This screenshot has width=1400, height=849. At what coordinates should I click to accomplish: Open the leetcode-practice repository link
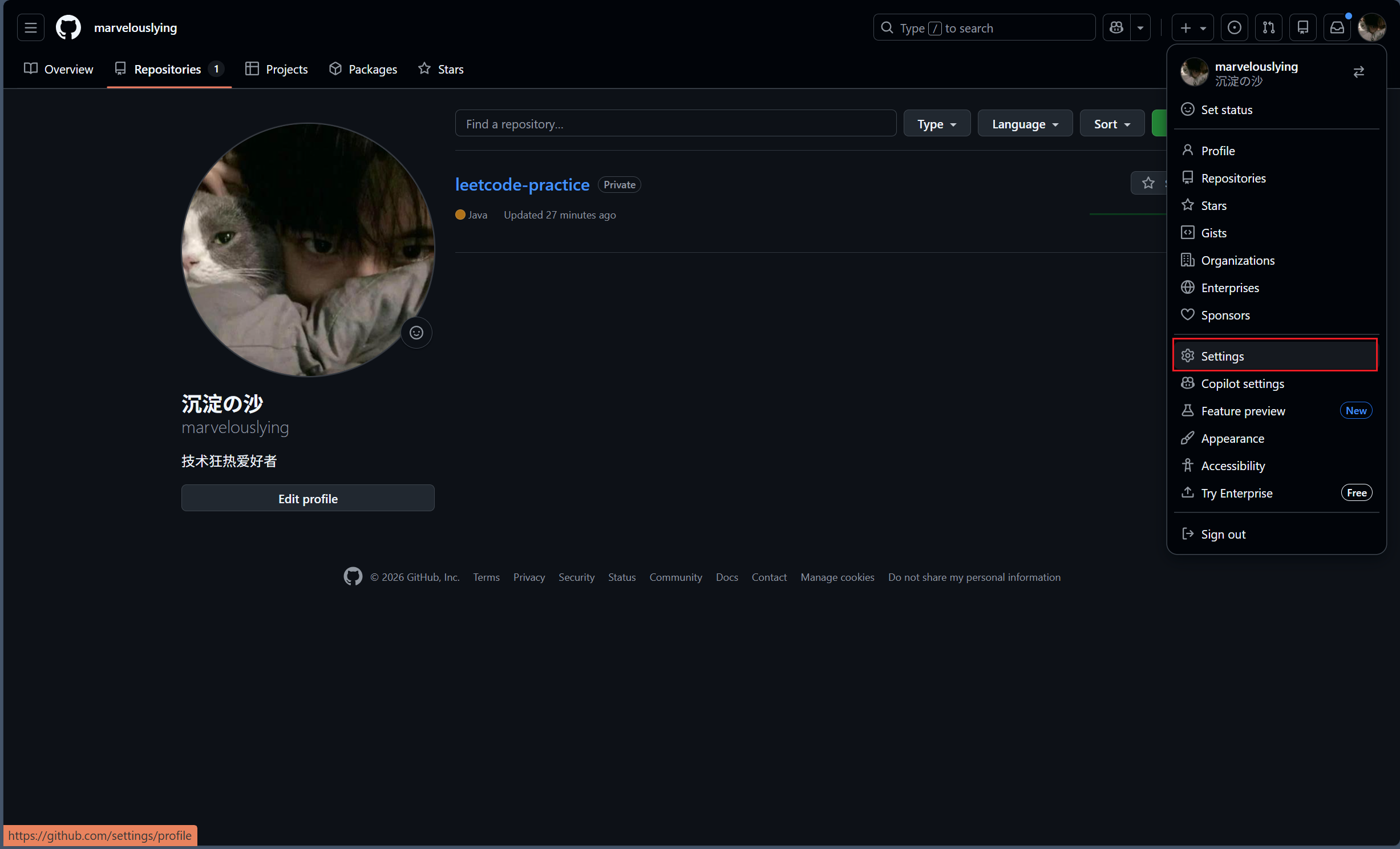tap(522, 184)
